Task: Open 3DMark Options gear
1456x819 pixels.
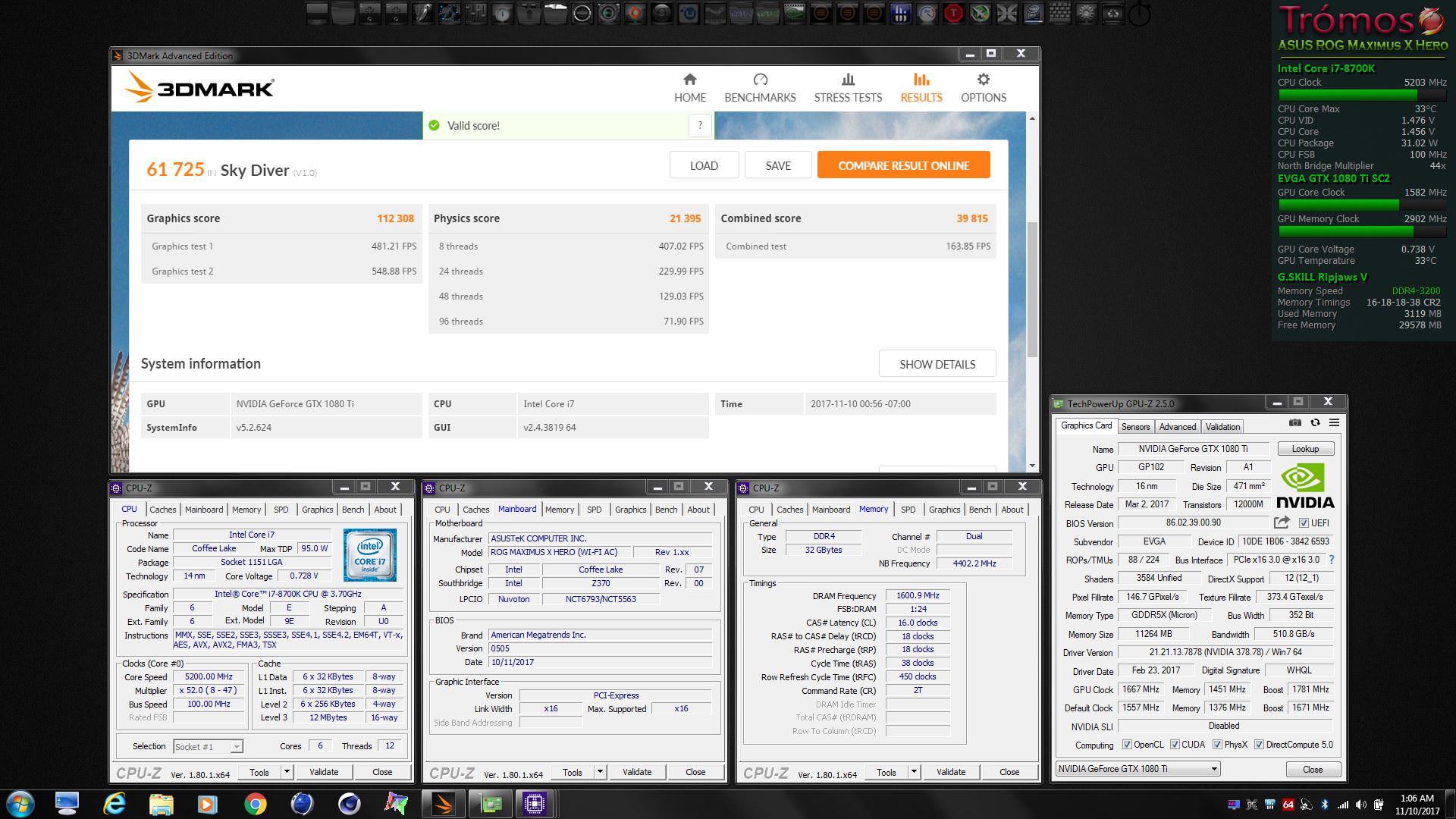Action: pyautogui.click(x=984, y=88)
